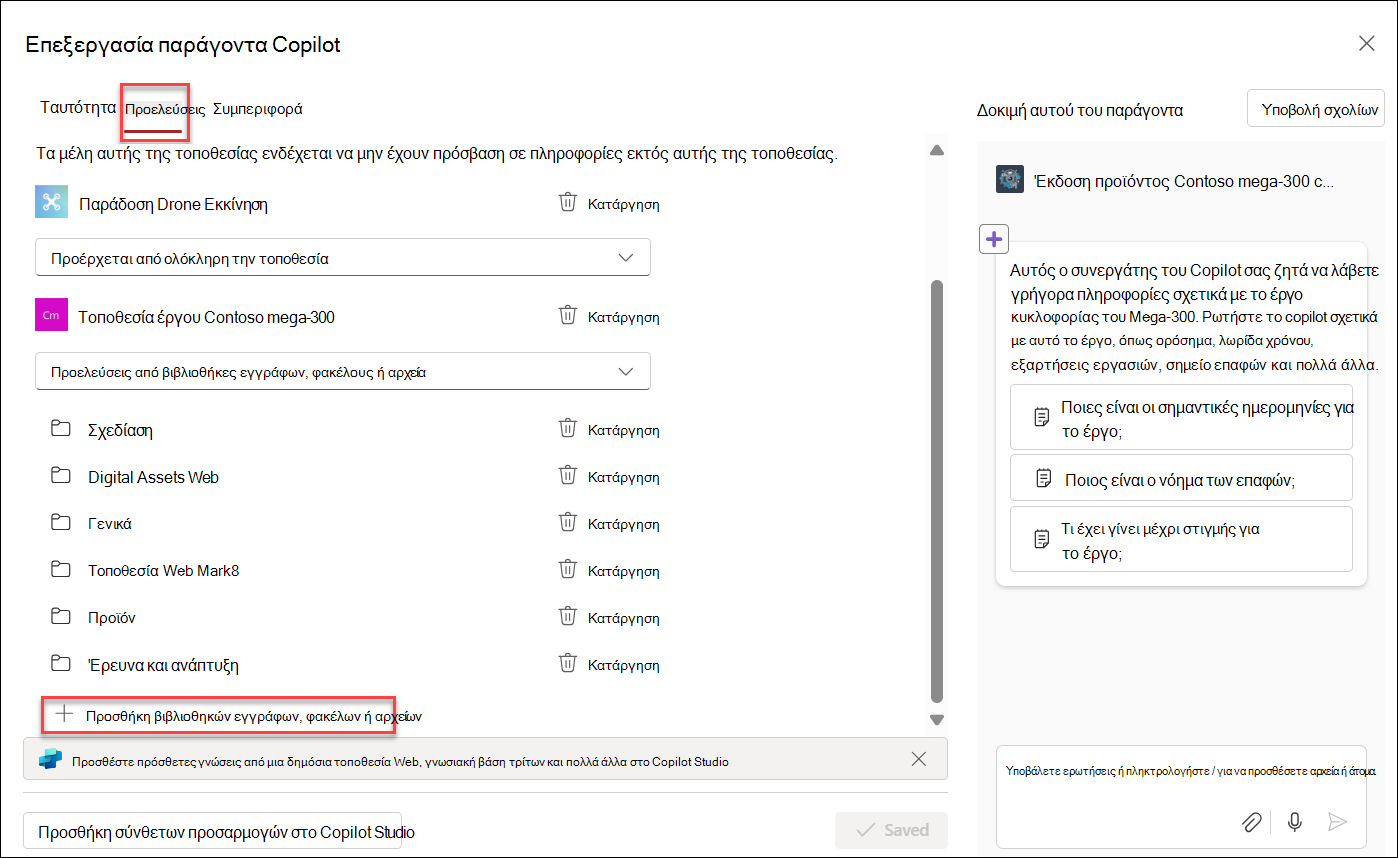Click the Contoso mega-300 site Cm icon
Viewport: 1398px width, 858px height.
(50, 315)
